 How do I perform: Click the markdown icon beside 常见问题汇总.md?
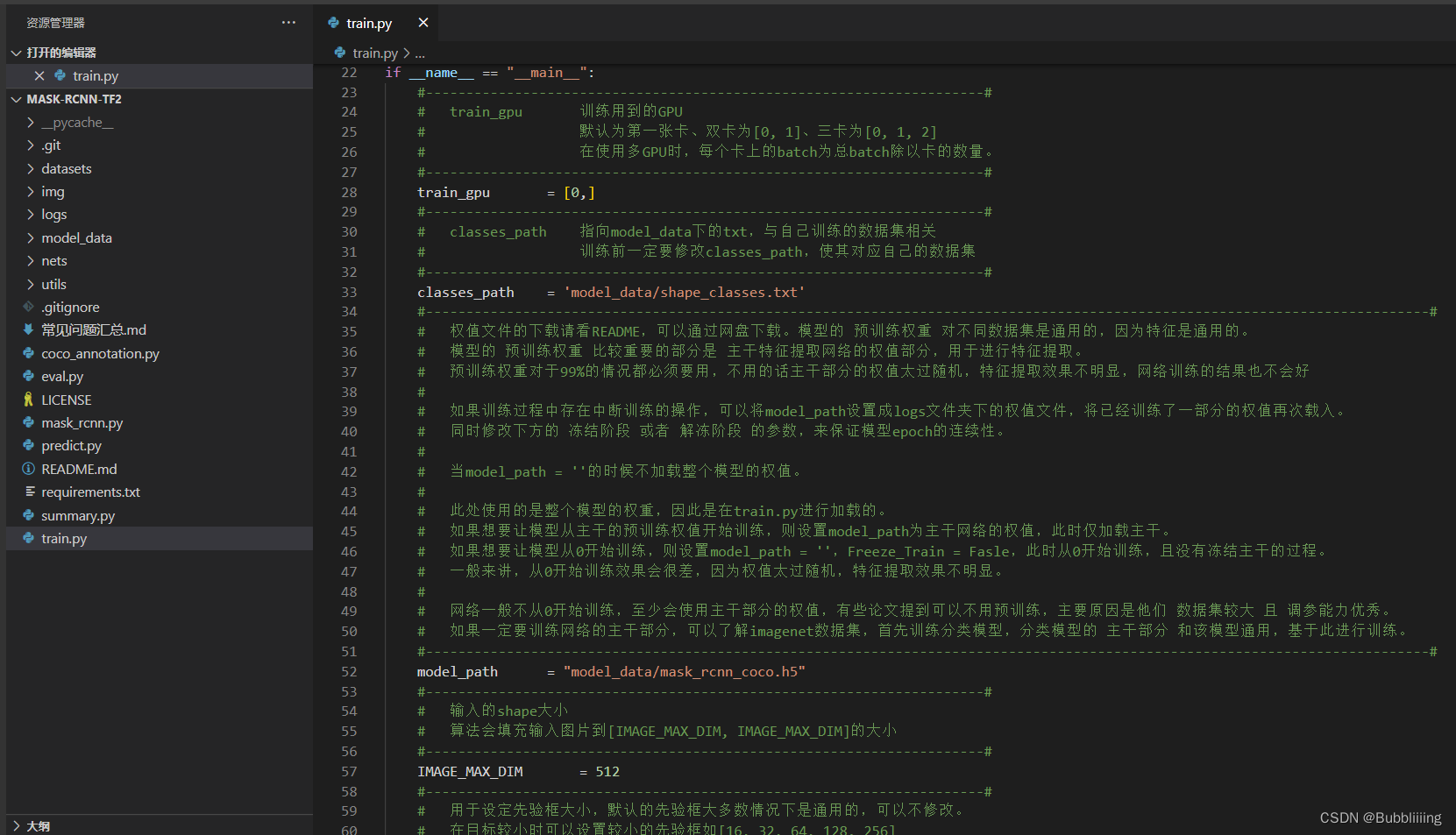tap(29, 330)
